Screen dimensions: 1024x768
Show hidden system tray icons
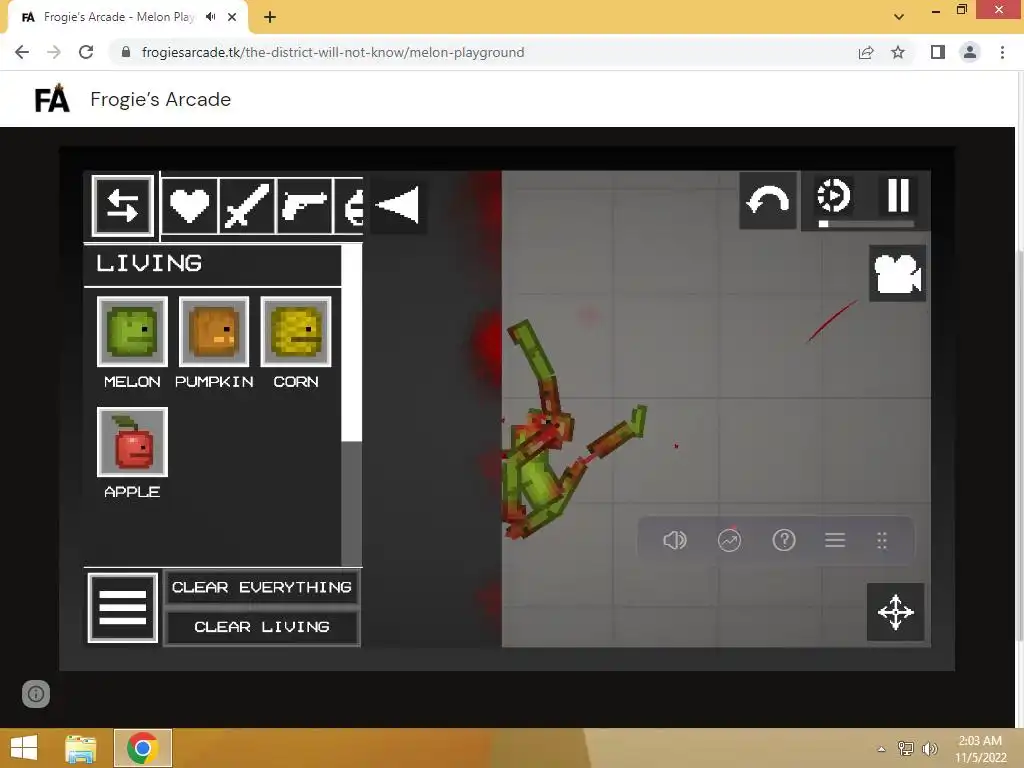(881, 749)
